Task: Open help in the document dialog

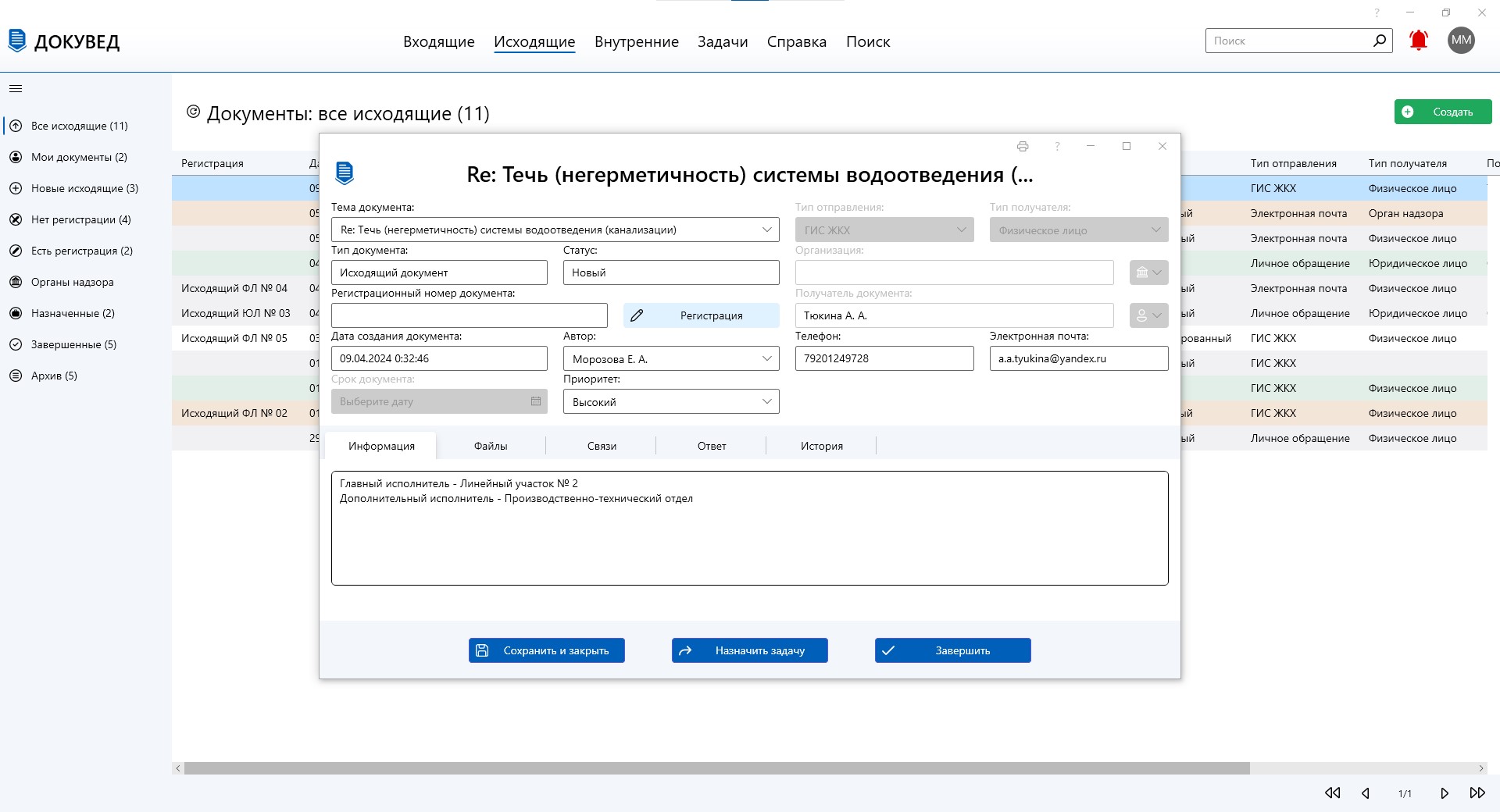Action: [1057, 146]
